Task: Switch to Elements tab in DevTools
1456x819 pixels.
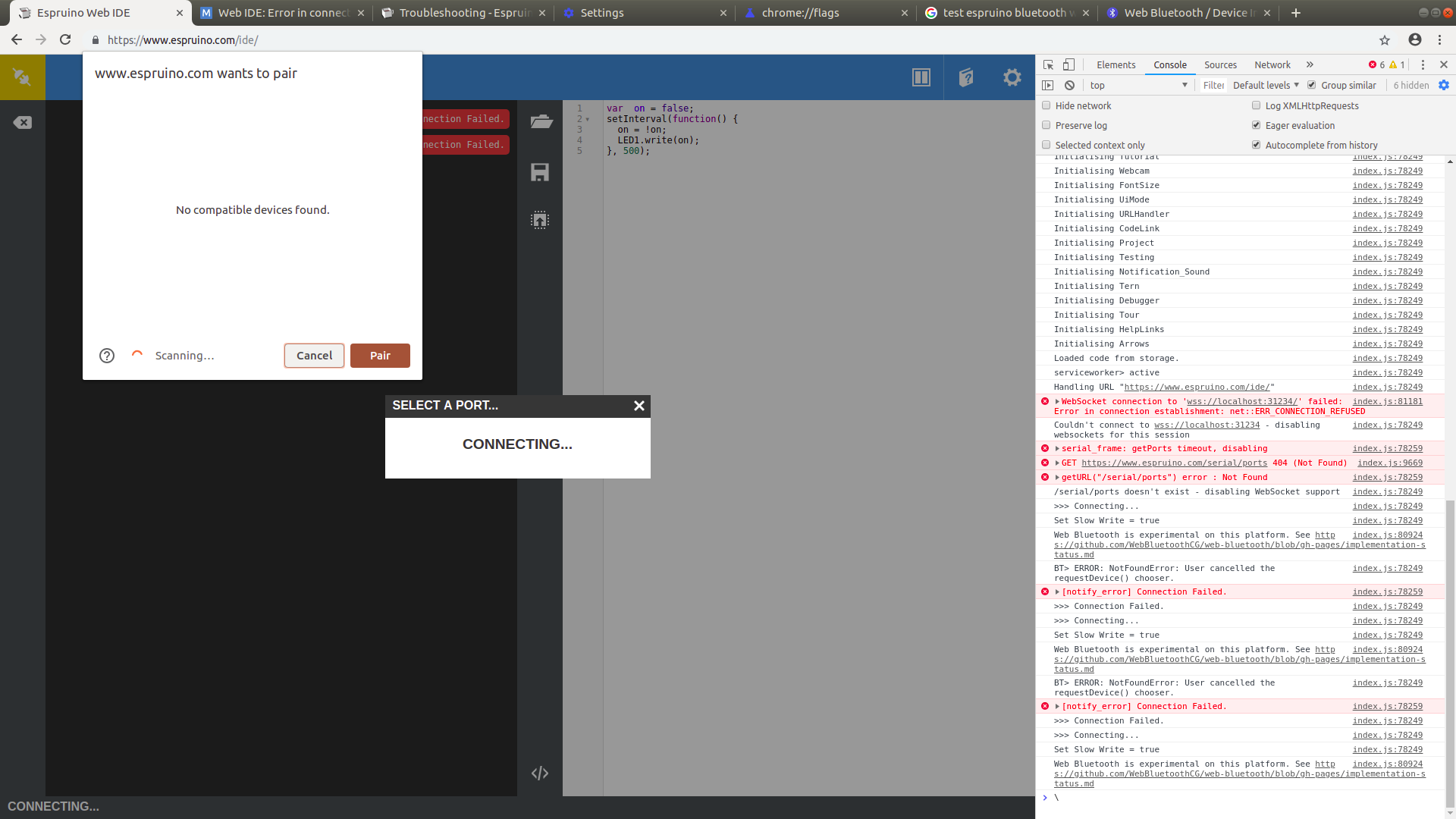Action: [1116, 65]
